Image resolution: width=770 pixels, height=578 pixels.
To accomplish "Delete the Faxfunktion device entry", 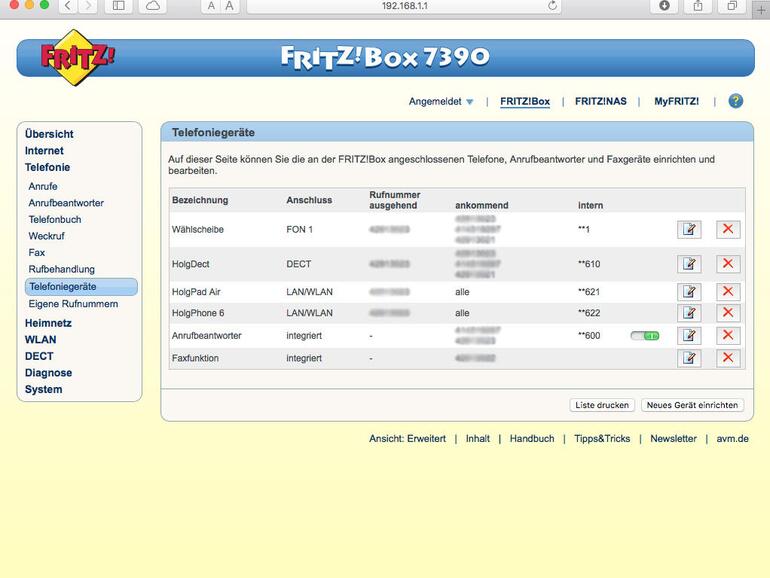I will click(x=728, y=358).
